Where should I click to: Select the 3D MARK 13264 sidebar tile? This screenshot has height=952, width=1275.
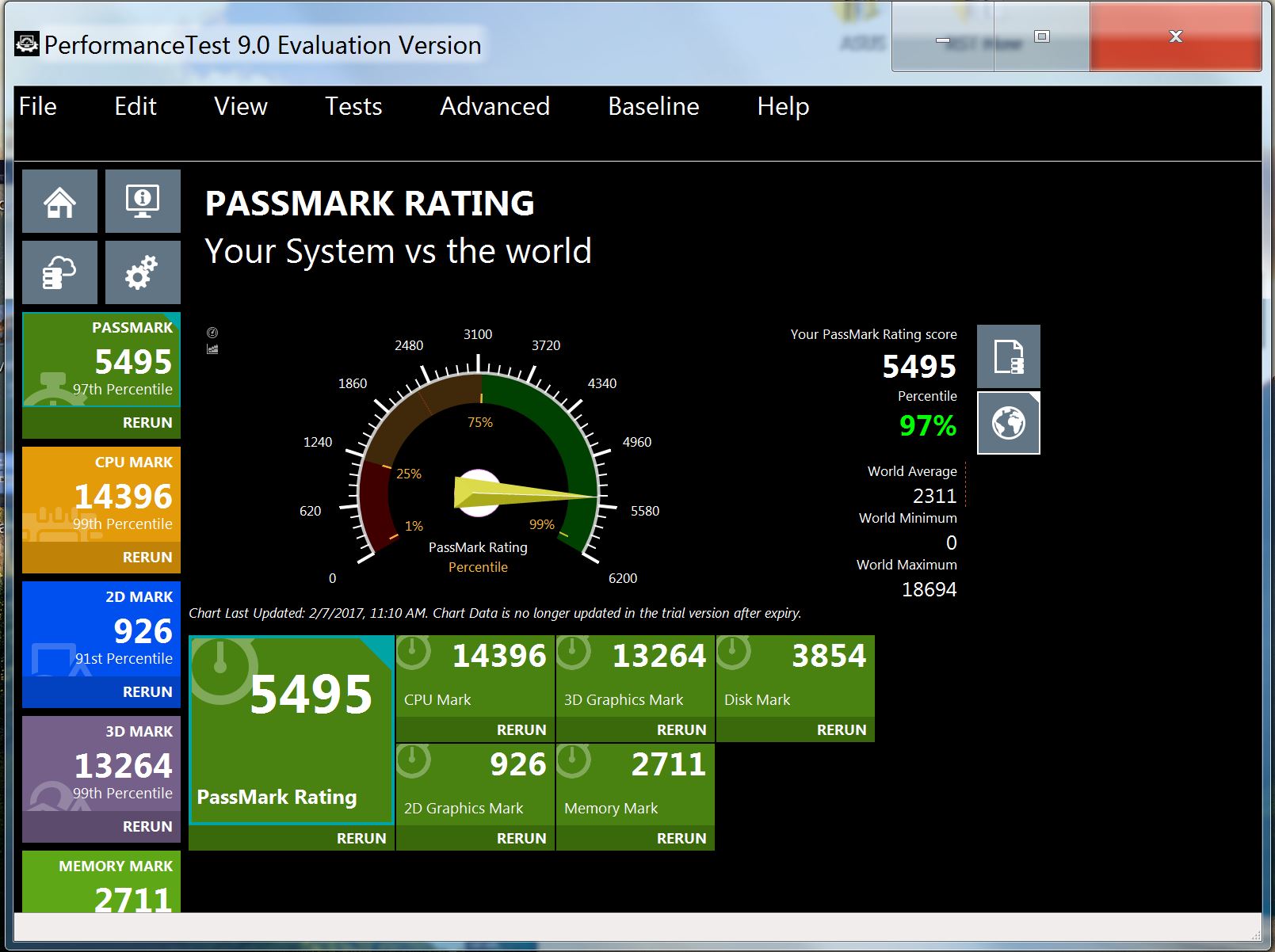101,764
